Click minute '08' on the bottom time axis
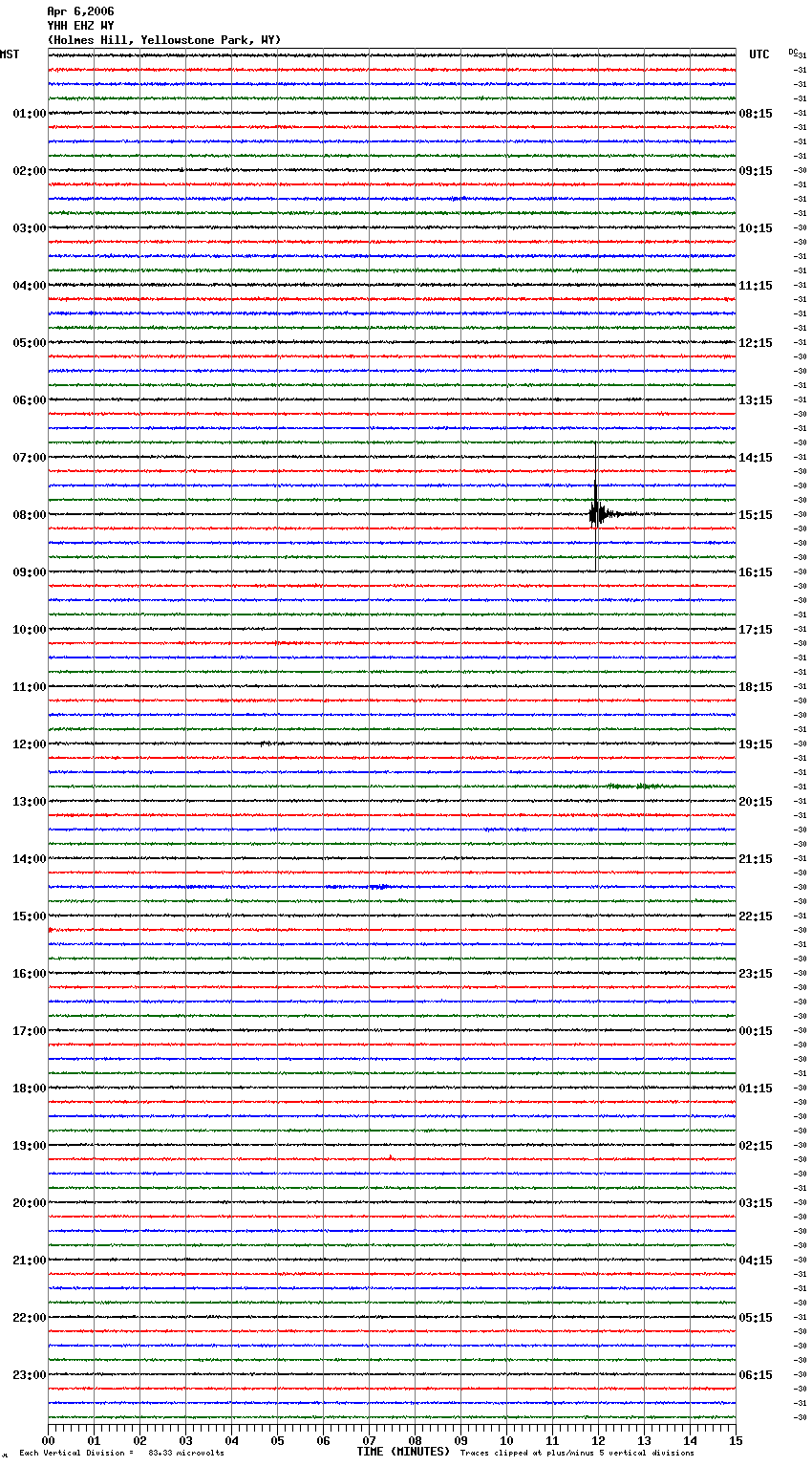The image size is (812, 1466). pos(415,1440)
